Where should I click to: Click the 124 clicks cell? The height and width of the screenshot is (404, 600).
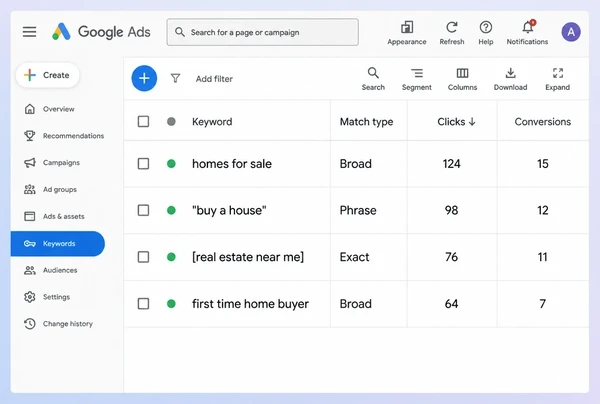452,164
